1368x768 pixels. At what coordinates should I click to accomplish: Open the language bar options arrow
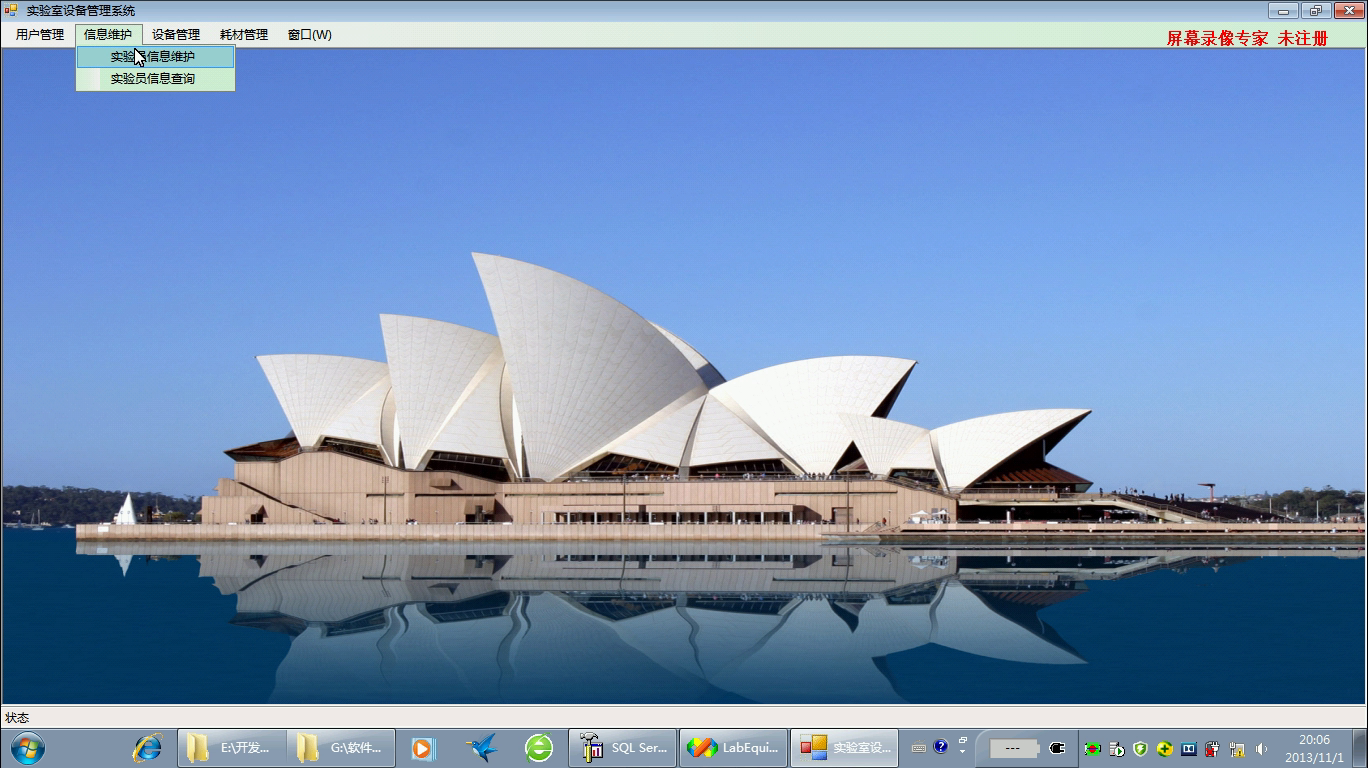pos(963,751)
